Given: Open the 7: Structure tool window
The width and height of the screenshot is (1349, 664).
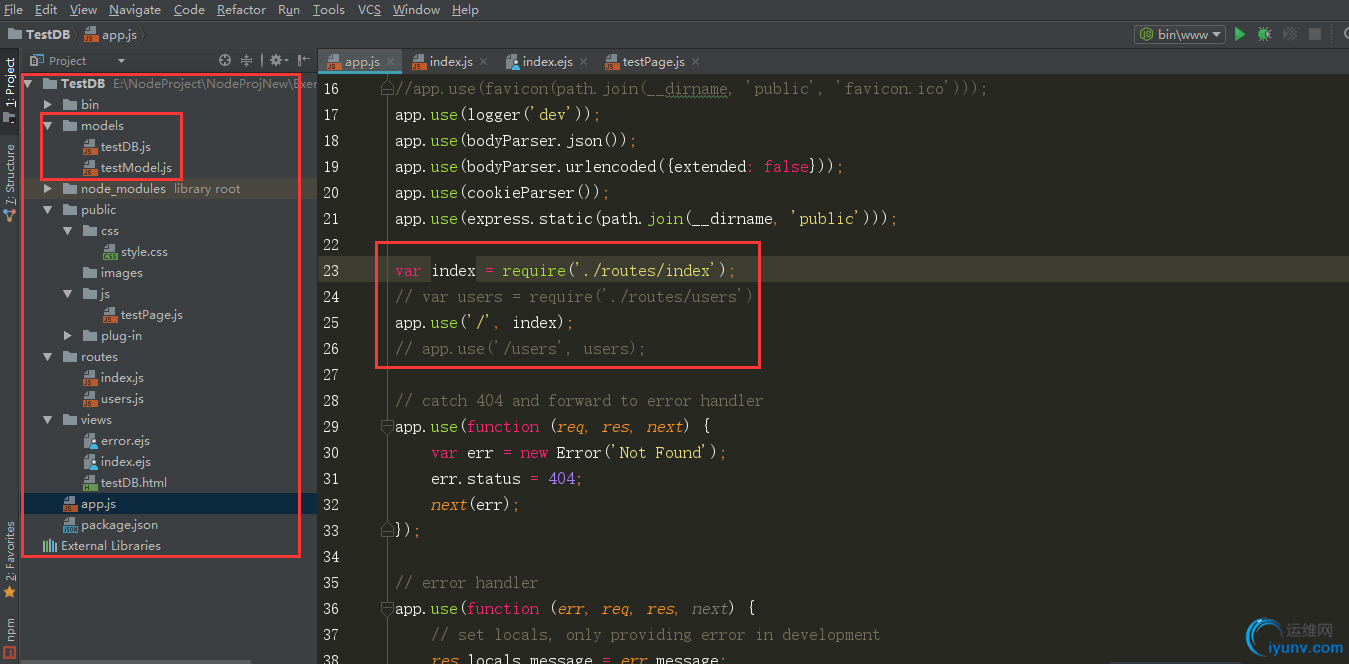Looking at the screenshot, I should click(10, 182).
